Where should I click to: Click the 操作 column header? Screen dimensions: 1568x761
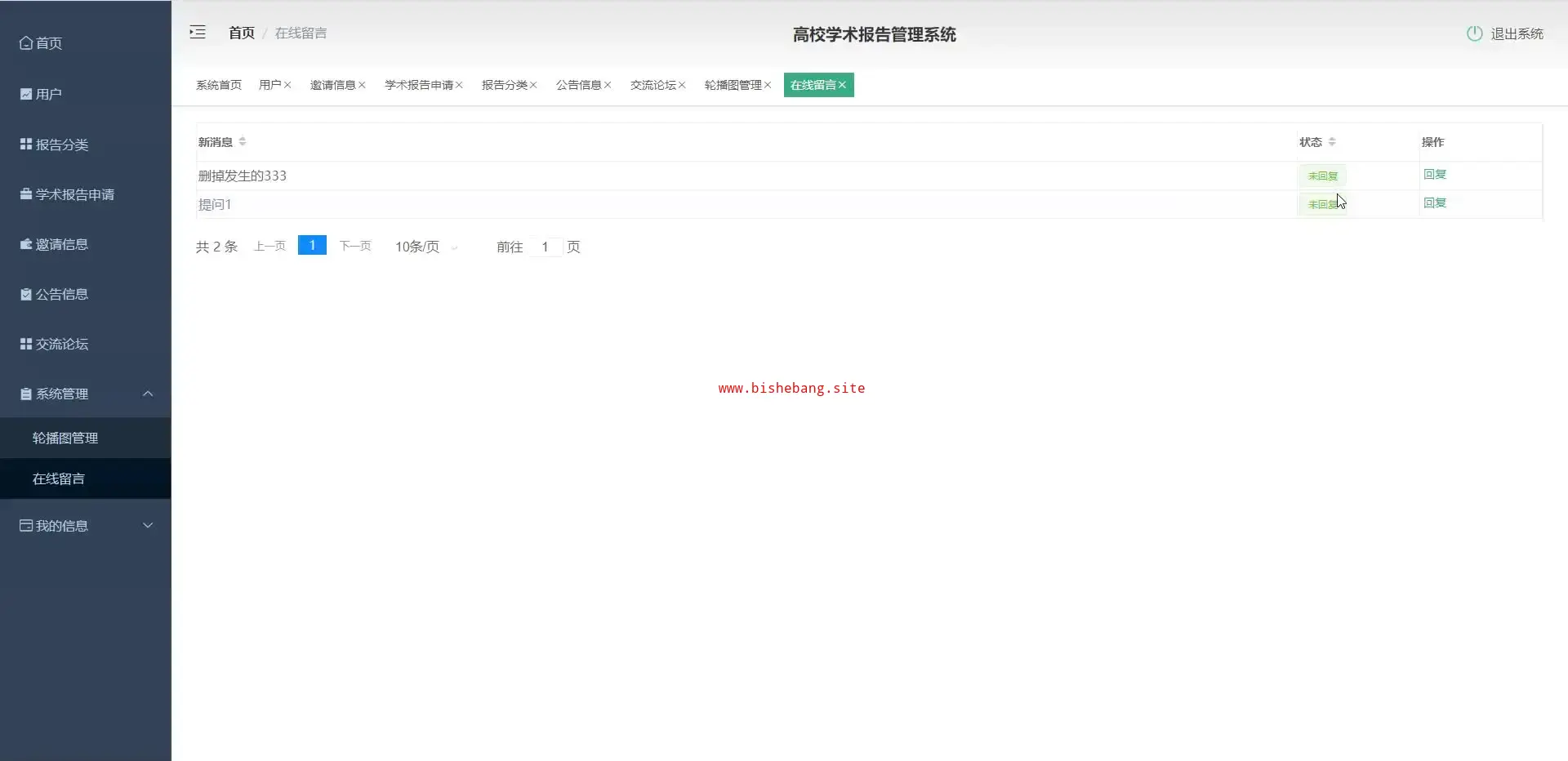click(x=1432, y=142)
